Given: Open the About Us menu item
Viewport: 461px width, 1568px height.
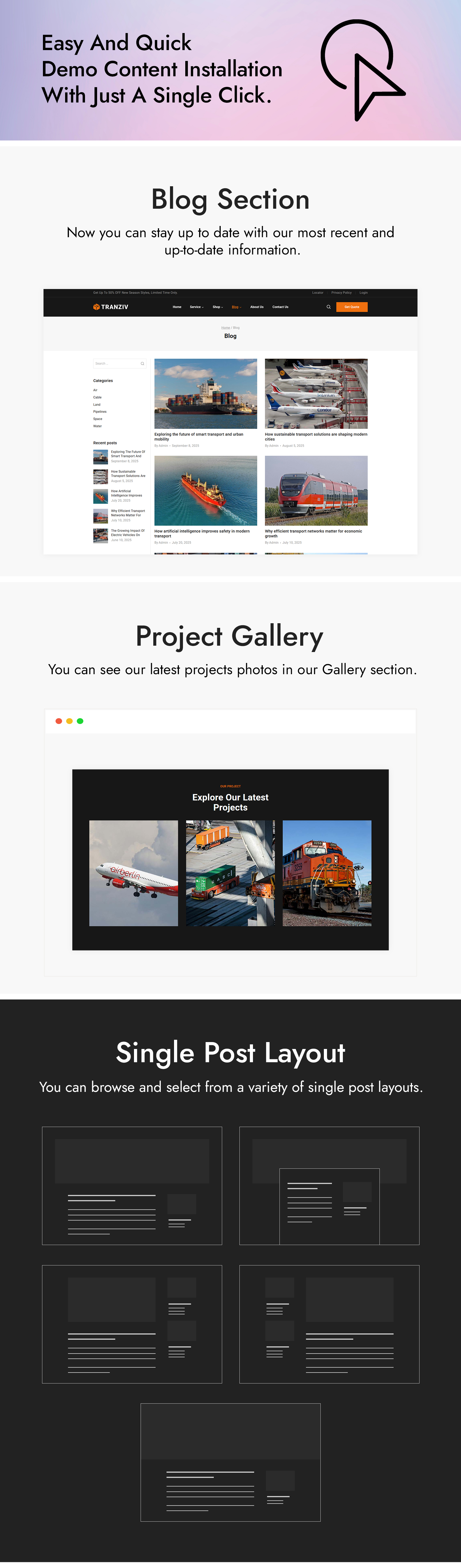Looking at the screenshot, I should [x=257, y=307].
